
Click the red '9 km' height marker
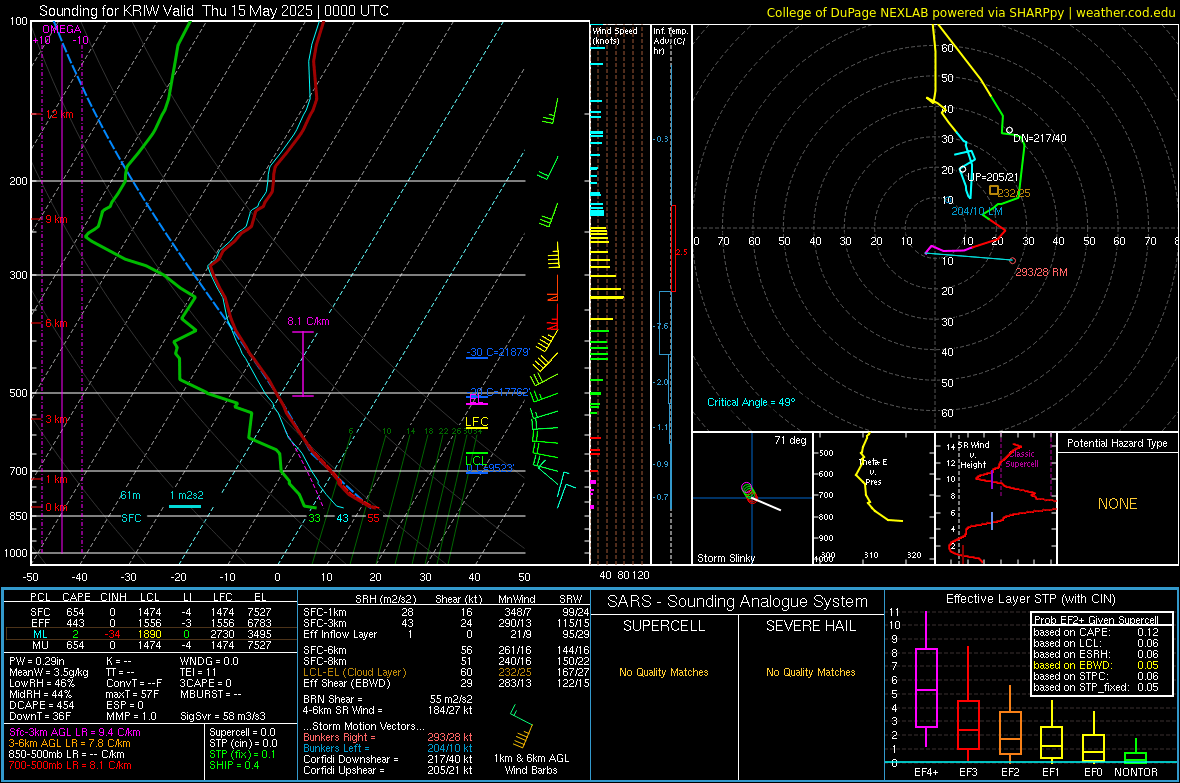pyautogui.click(x=56, y=219)
